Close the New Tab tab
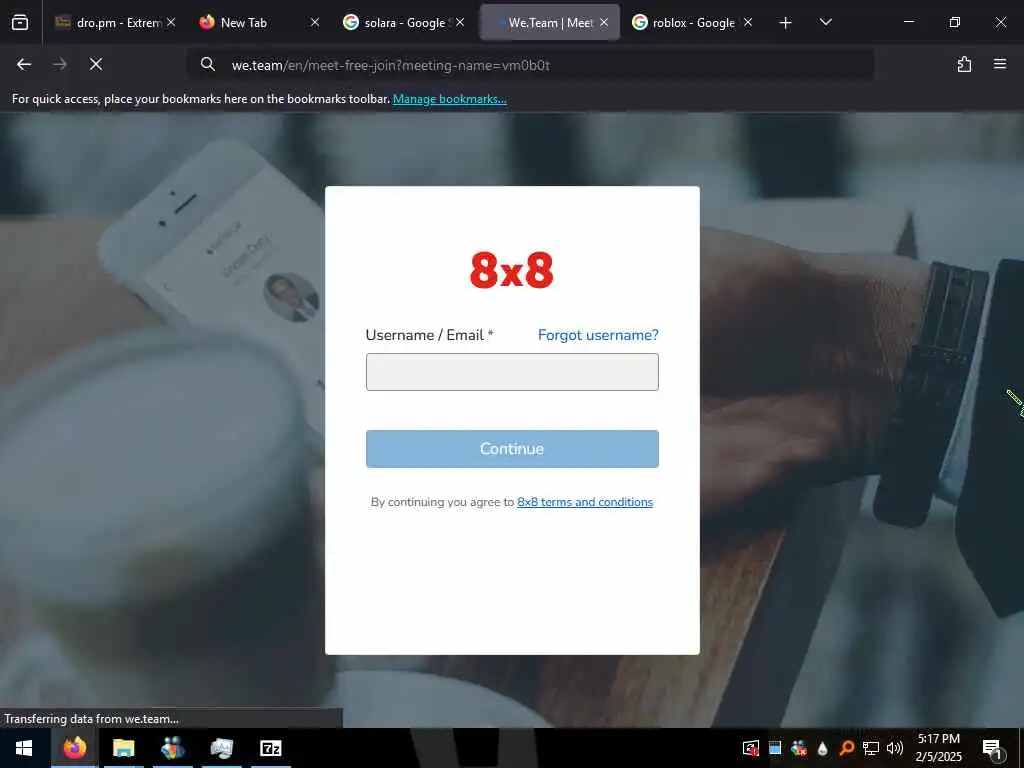Image resolution: width=1024 pixels, height=768 pixels. coord(315,23)
